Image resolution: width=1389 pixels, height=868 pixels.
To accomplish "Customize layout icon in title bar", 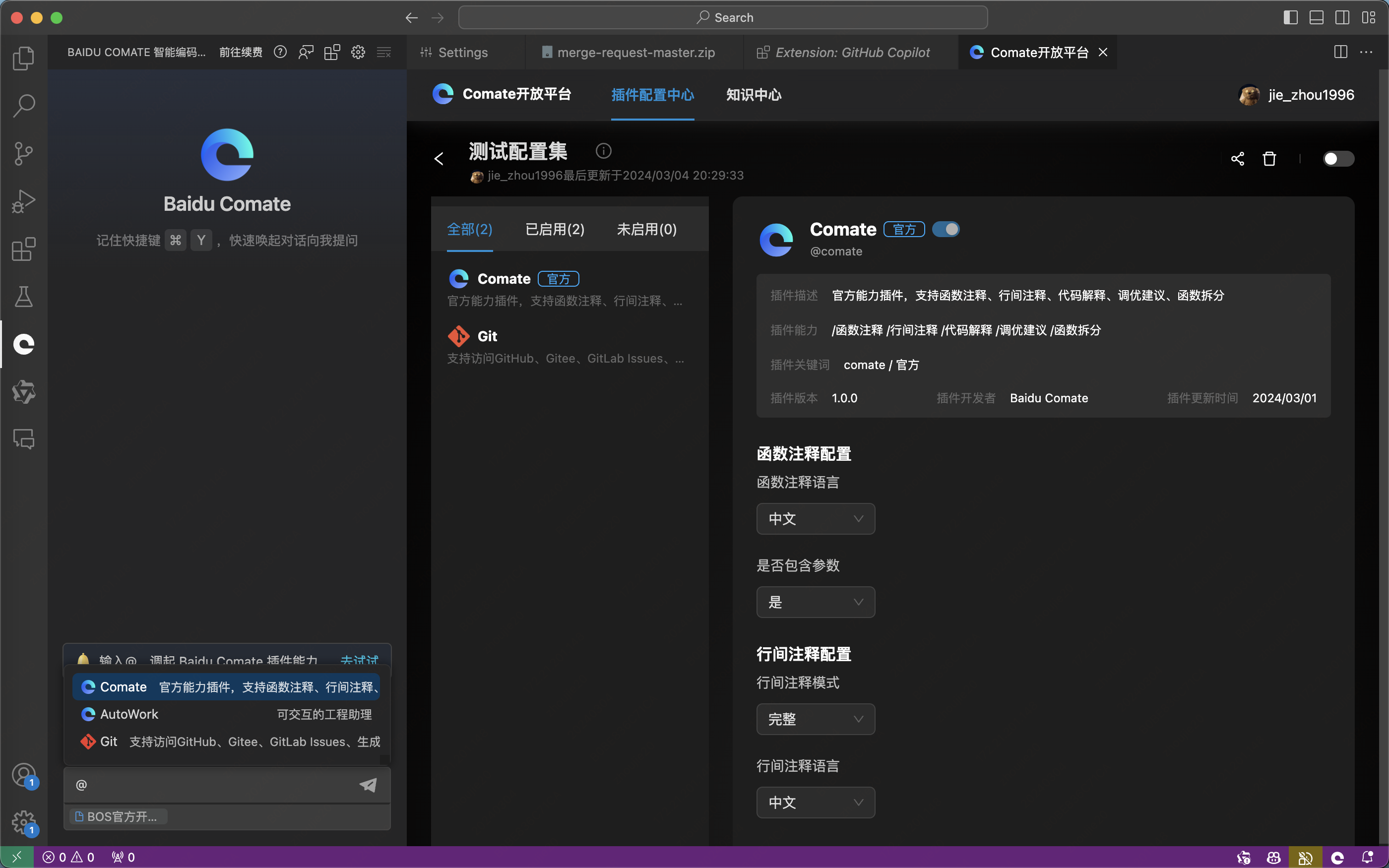I will (x=1369, y=18).
